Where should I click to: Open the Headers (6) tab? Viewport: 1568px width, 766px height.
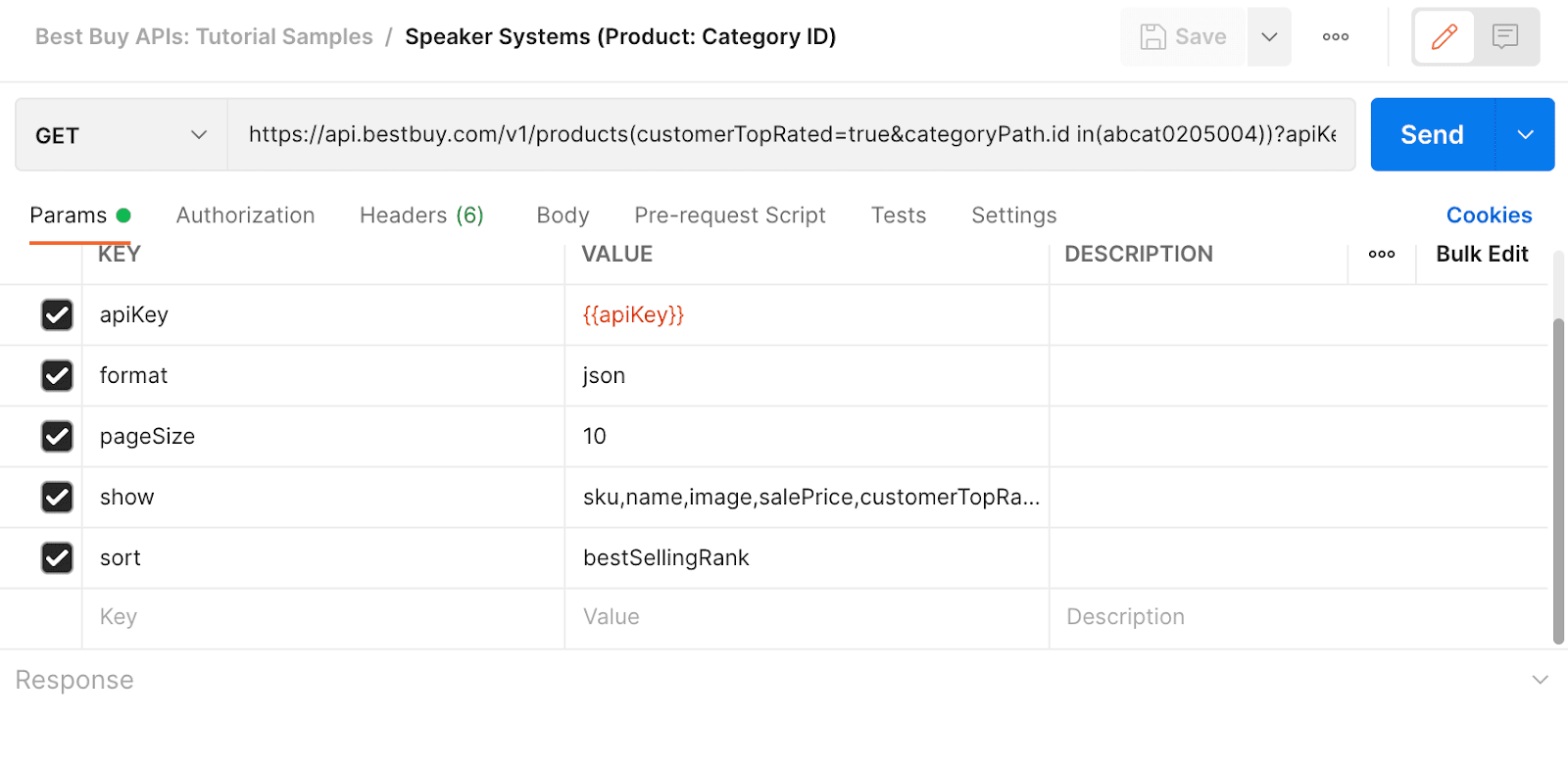(421, 215)
